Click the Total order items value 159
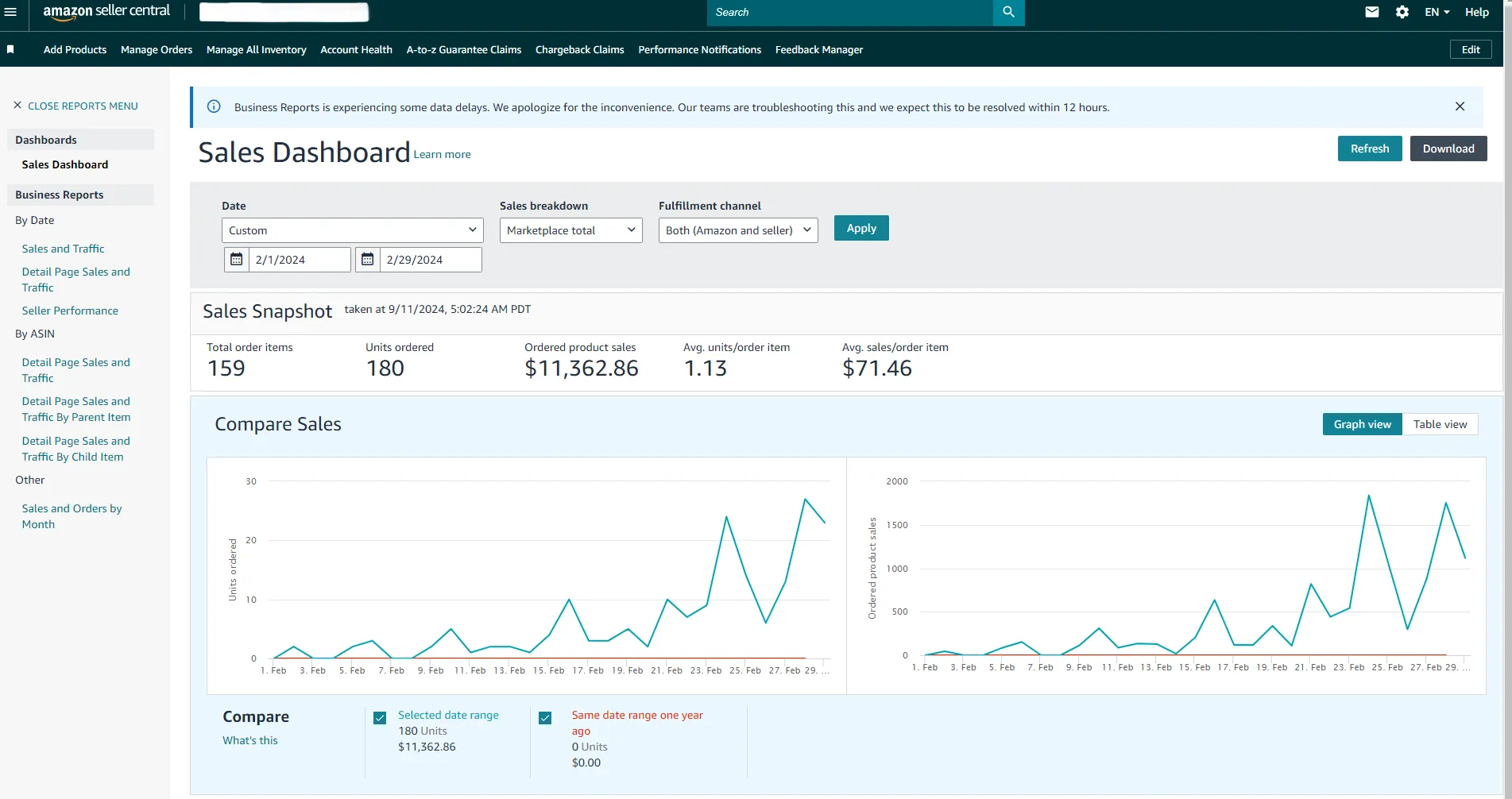1512x799 pixels. tap(226, 368)
